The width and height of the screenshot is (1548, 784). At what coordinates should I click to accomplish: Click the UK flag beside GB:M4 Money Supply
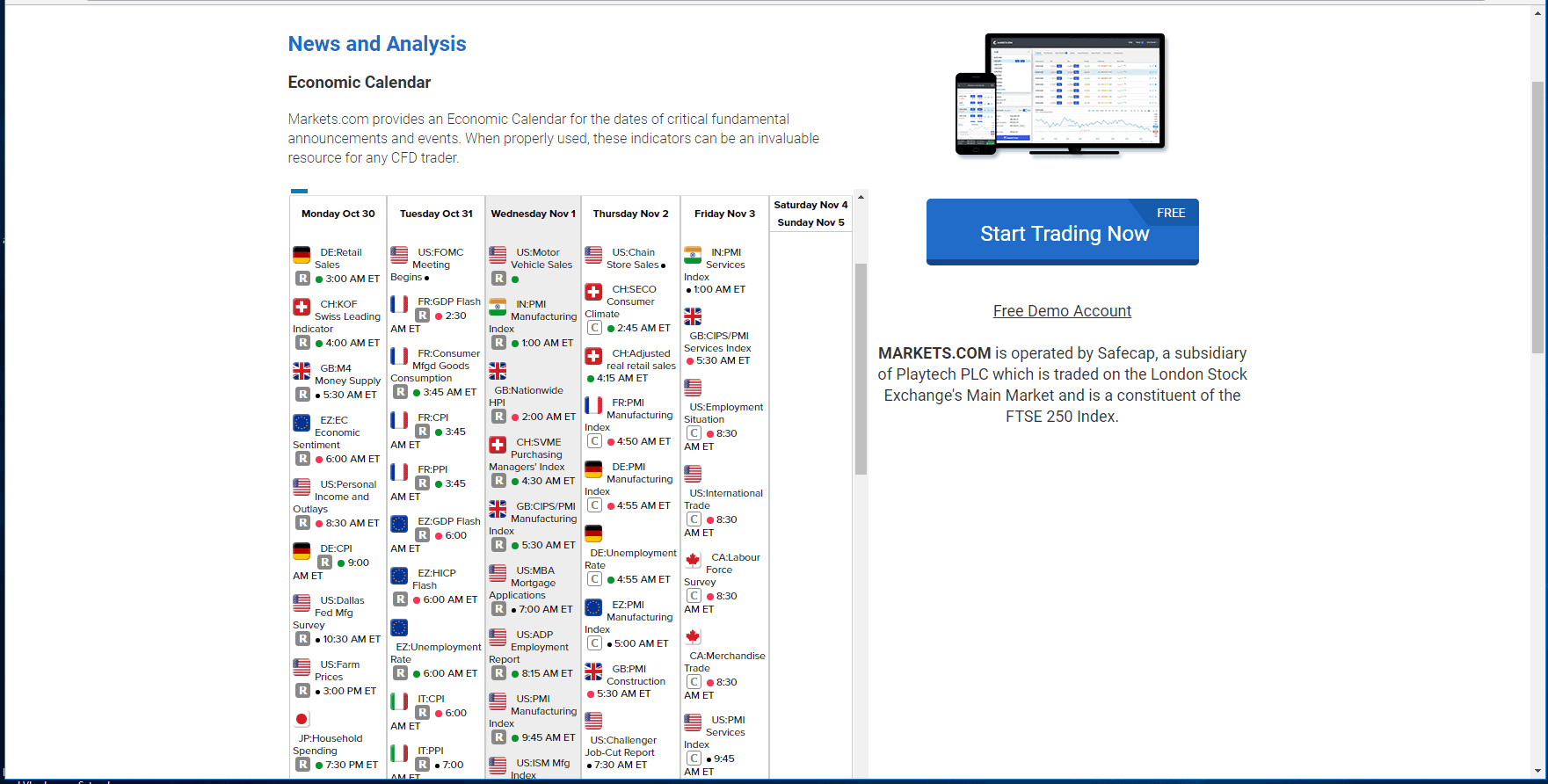302,371
